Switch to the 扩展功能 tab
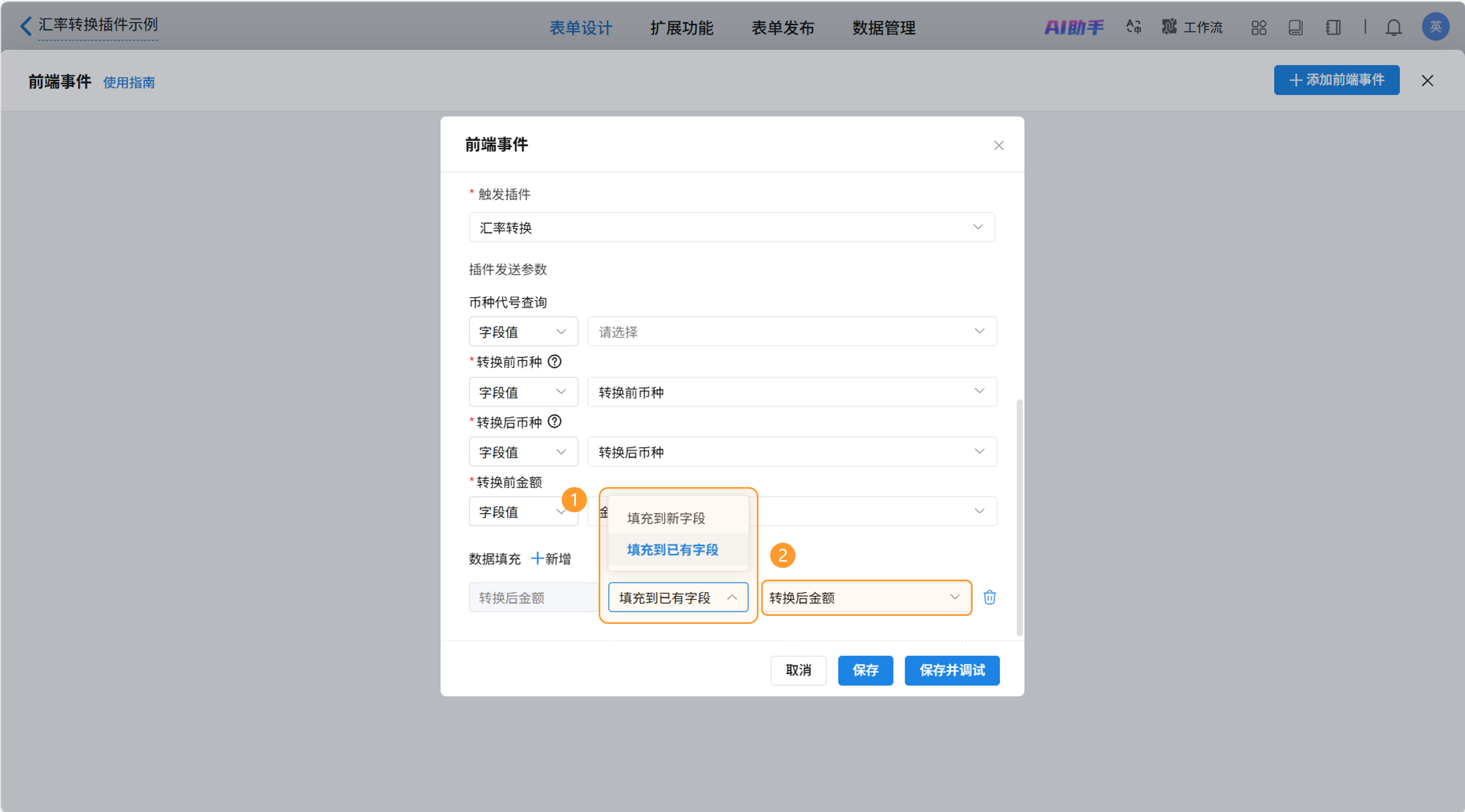This screenshot has width=1465, height=812. (x=681, y=27)
